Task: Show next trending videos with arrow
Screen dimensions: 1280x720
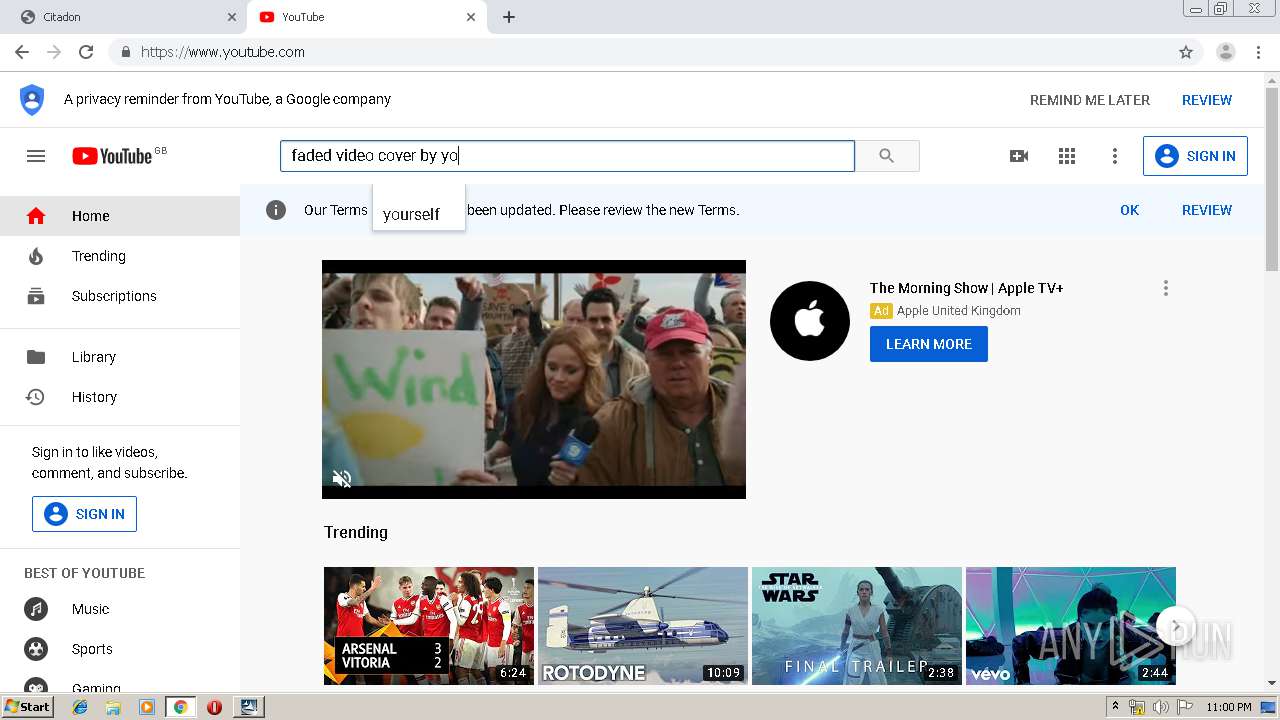Action: pyautogui.click(x=1176, y=627)
